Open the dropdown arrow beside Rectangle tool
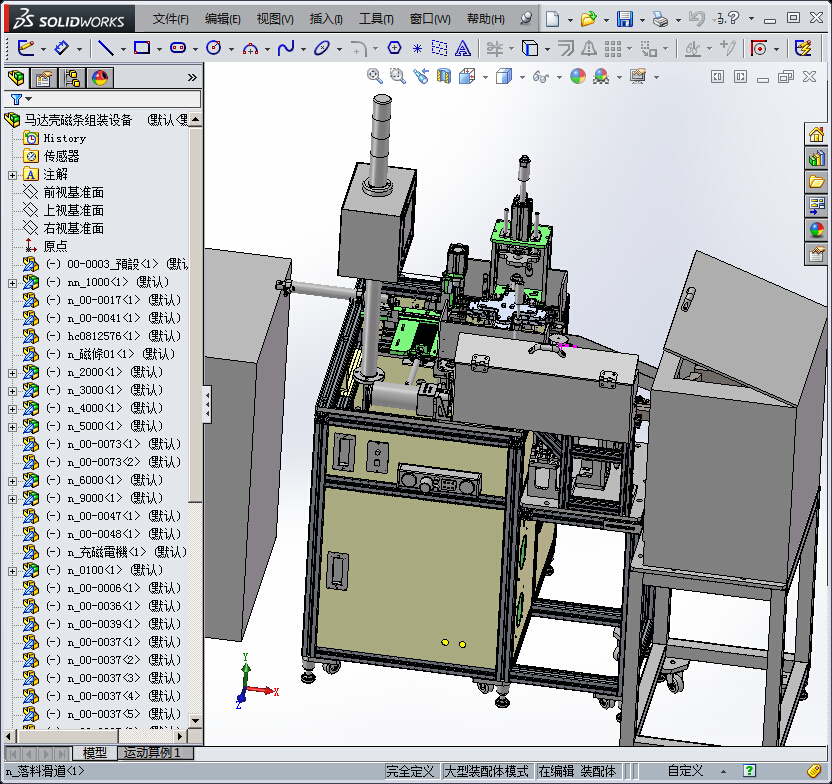Viewport: 832px width, 784px height. pos(160,49)
